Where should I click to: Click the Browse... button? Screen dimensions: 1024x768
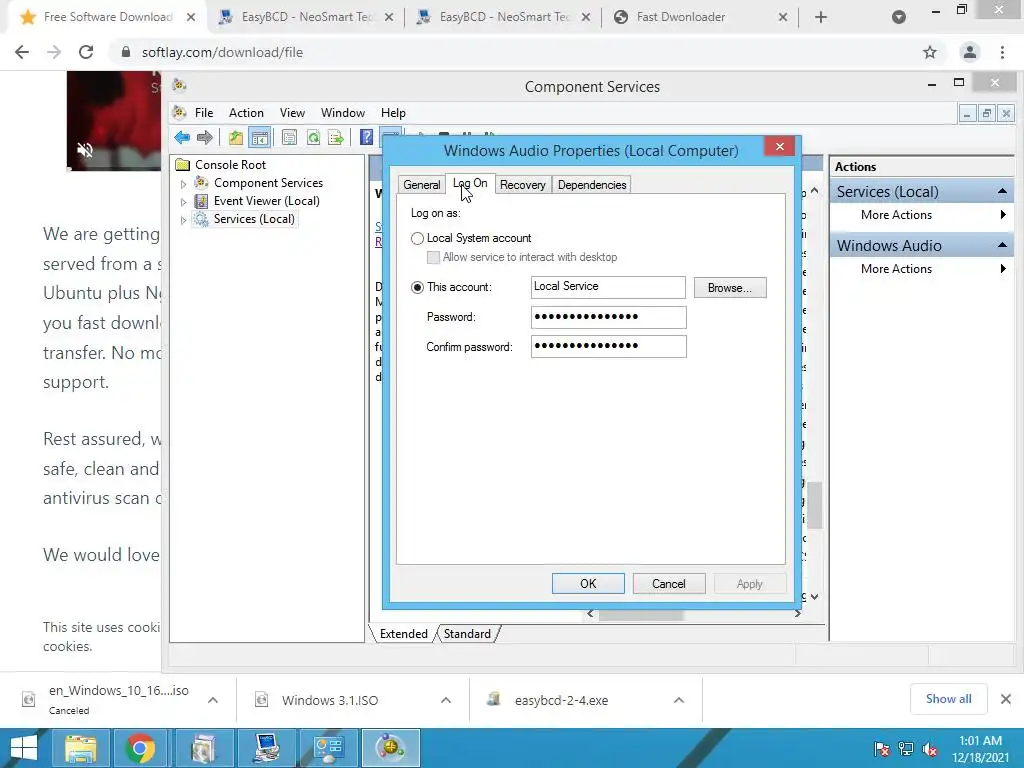click(x=729, y=288)
